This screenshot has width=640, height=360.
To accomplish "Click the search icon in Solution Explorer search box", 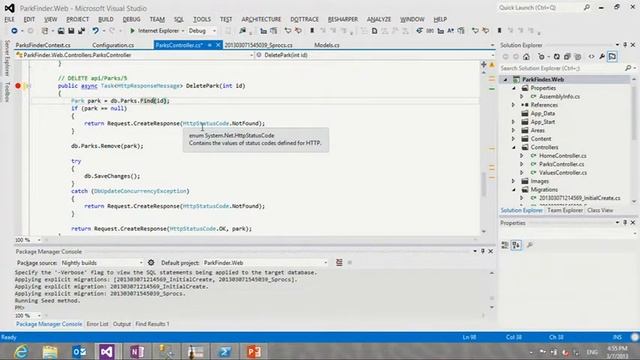I will pyautogui.click(x=628, y=68).
